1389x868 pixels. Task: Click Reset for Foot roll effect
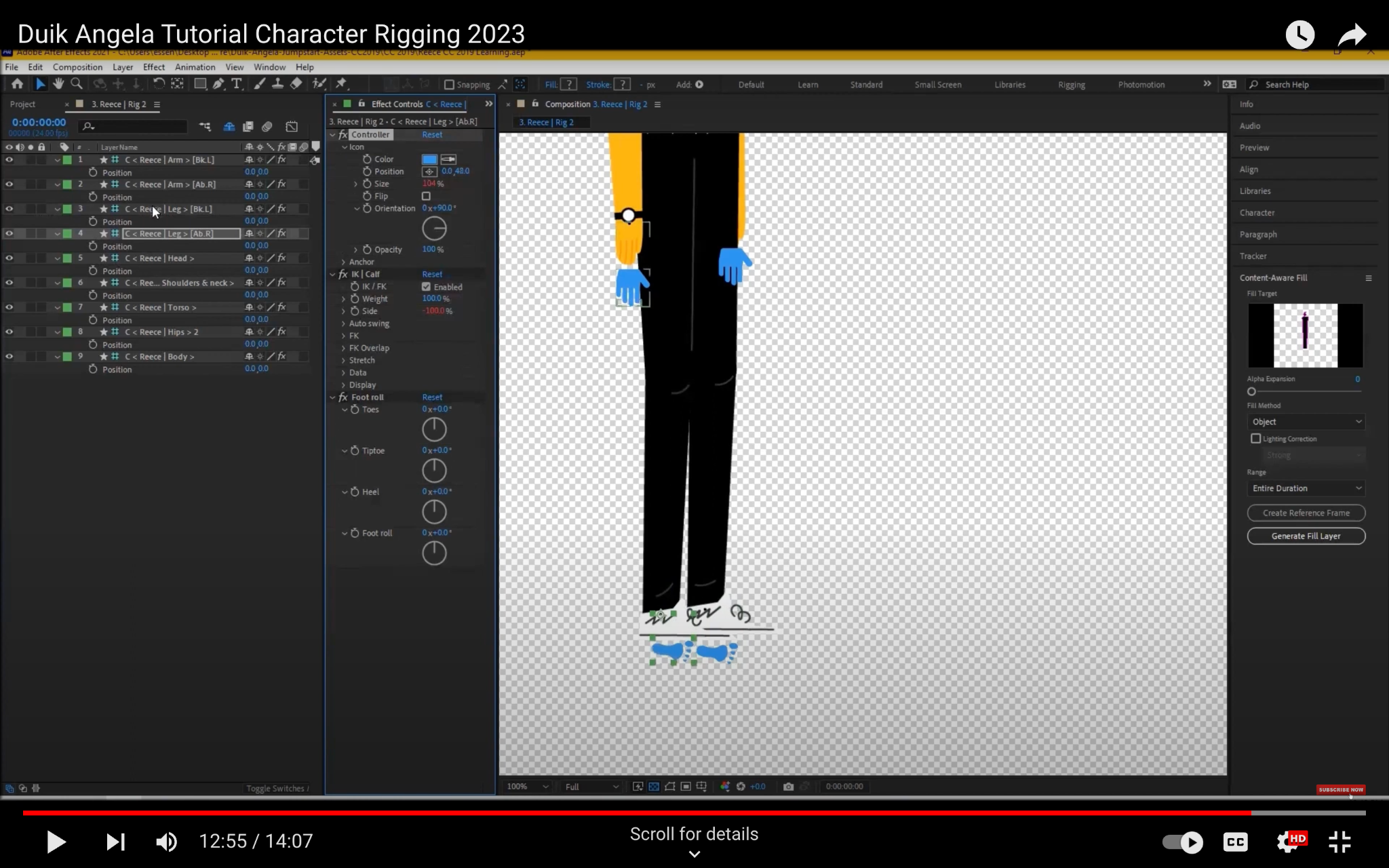[x=432, y=397]
